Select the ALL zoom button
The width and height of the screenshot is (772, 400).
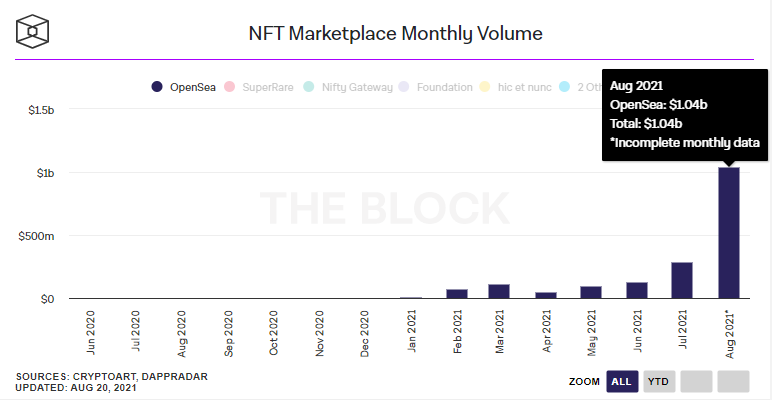coord(622,381)
